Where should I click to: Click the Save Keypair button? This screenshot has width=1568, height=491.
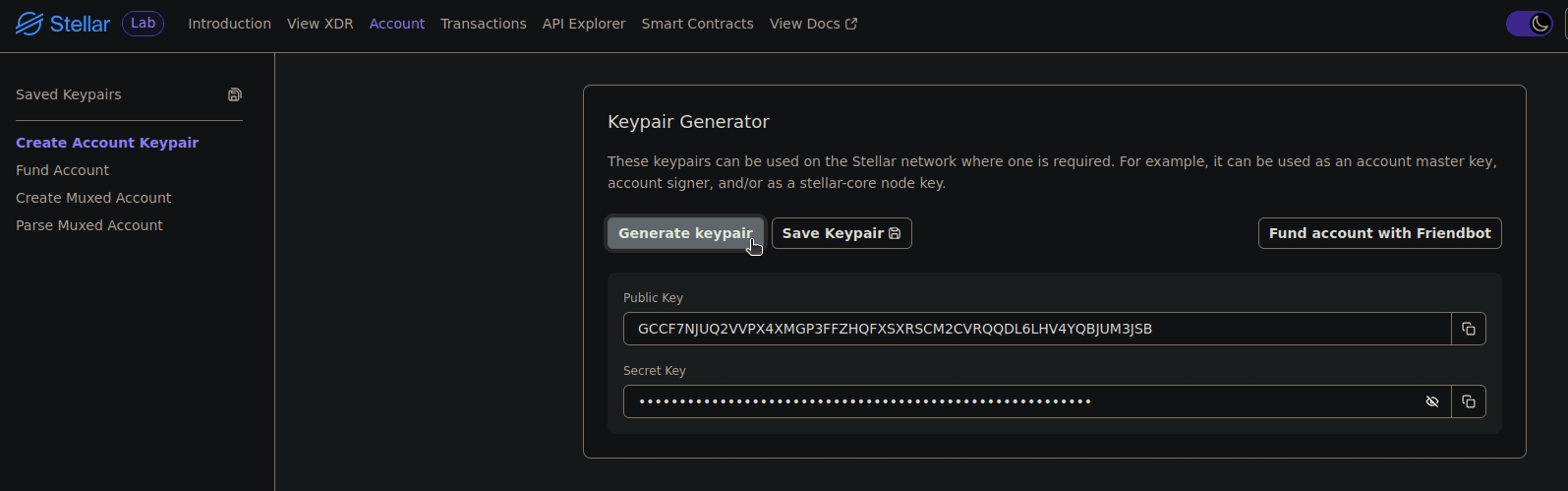click(842, 233)
